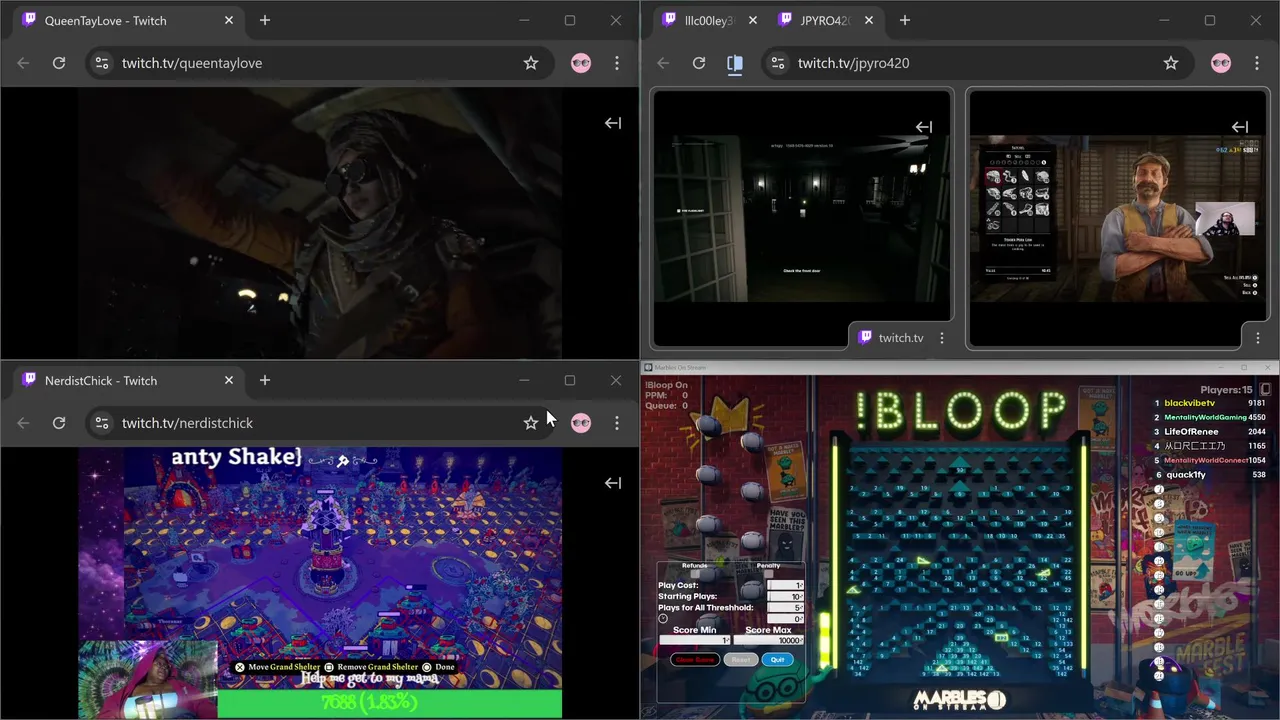Open the Chrome menu in the NerdistChick window

click(617, 423)
